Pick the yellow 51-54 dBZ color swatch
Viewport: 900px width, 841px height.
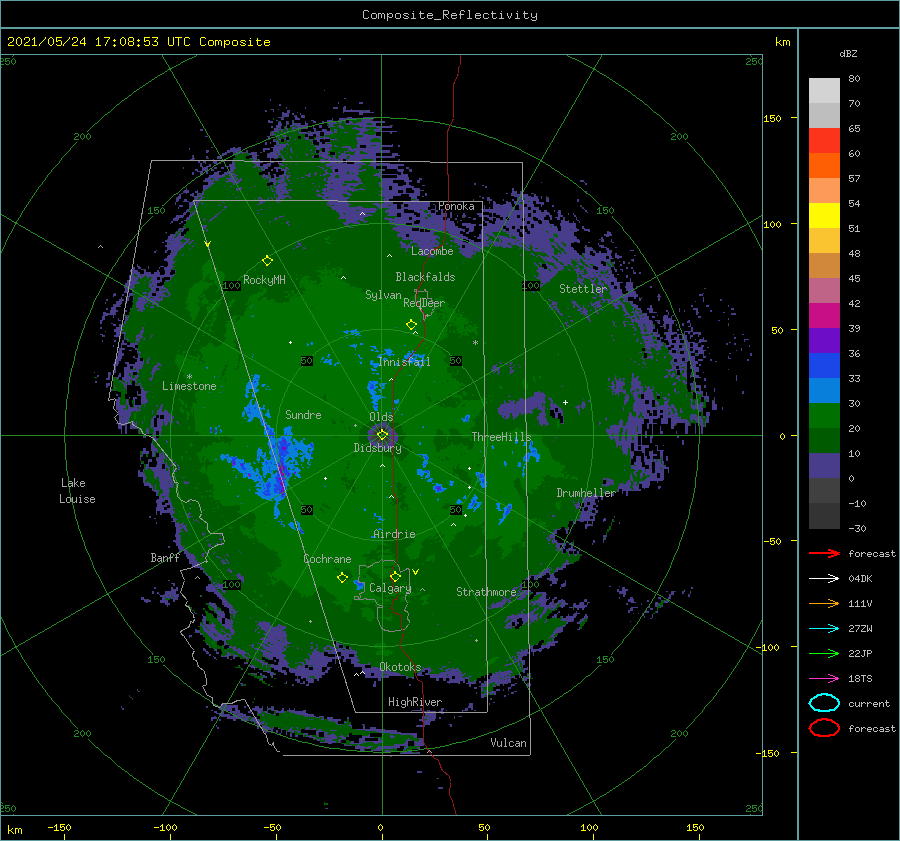824,216
